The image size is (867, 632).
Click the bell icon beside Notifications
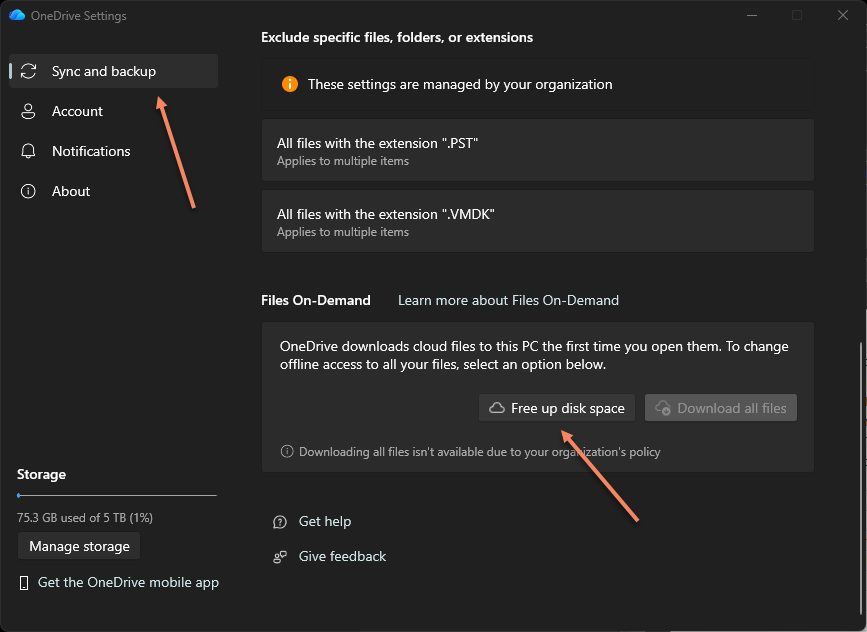pyautogui.click(x=28, y=151)
